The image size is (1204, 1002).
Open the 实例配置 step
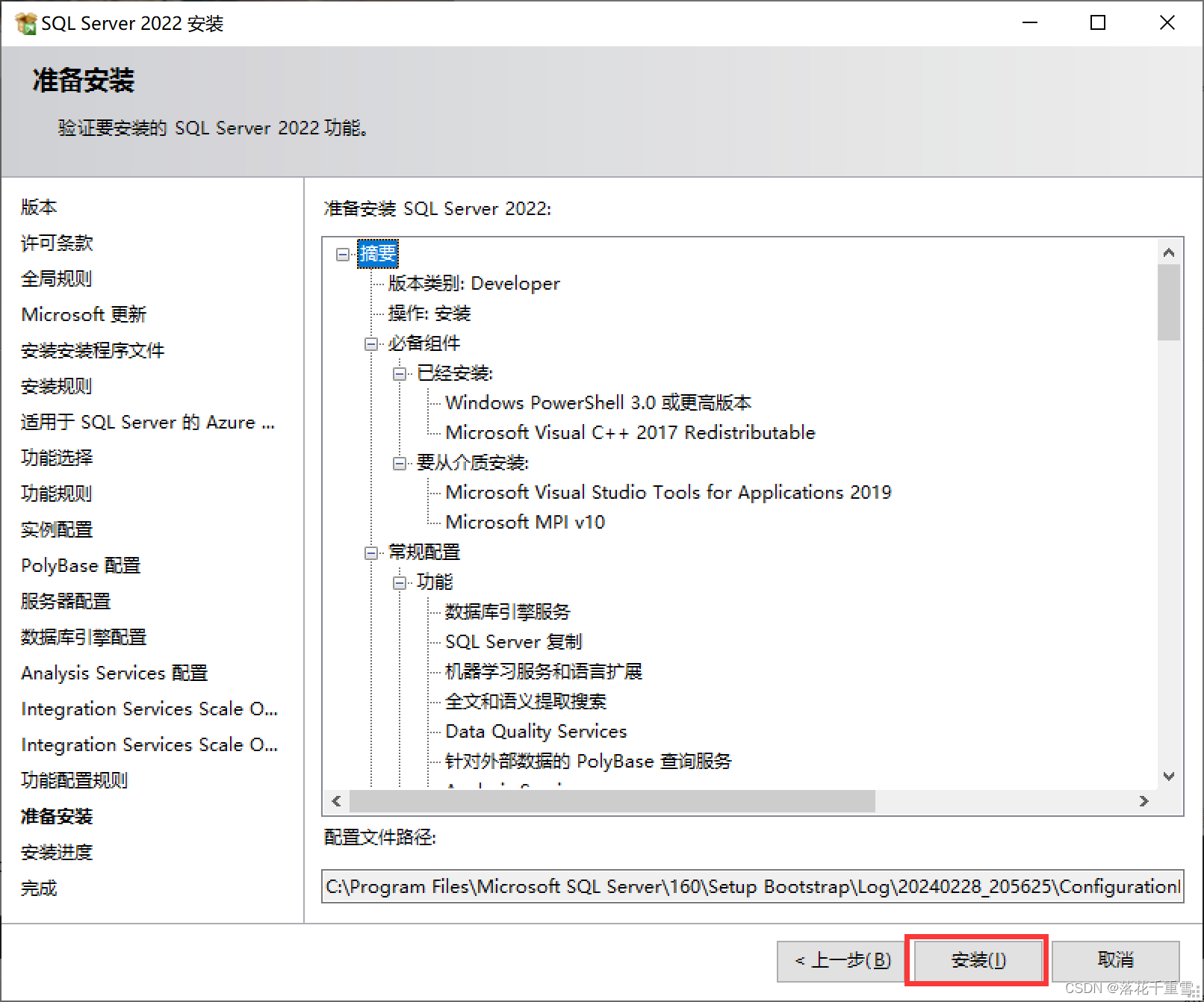tap(57, 529)
